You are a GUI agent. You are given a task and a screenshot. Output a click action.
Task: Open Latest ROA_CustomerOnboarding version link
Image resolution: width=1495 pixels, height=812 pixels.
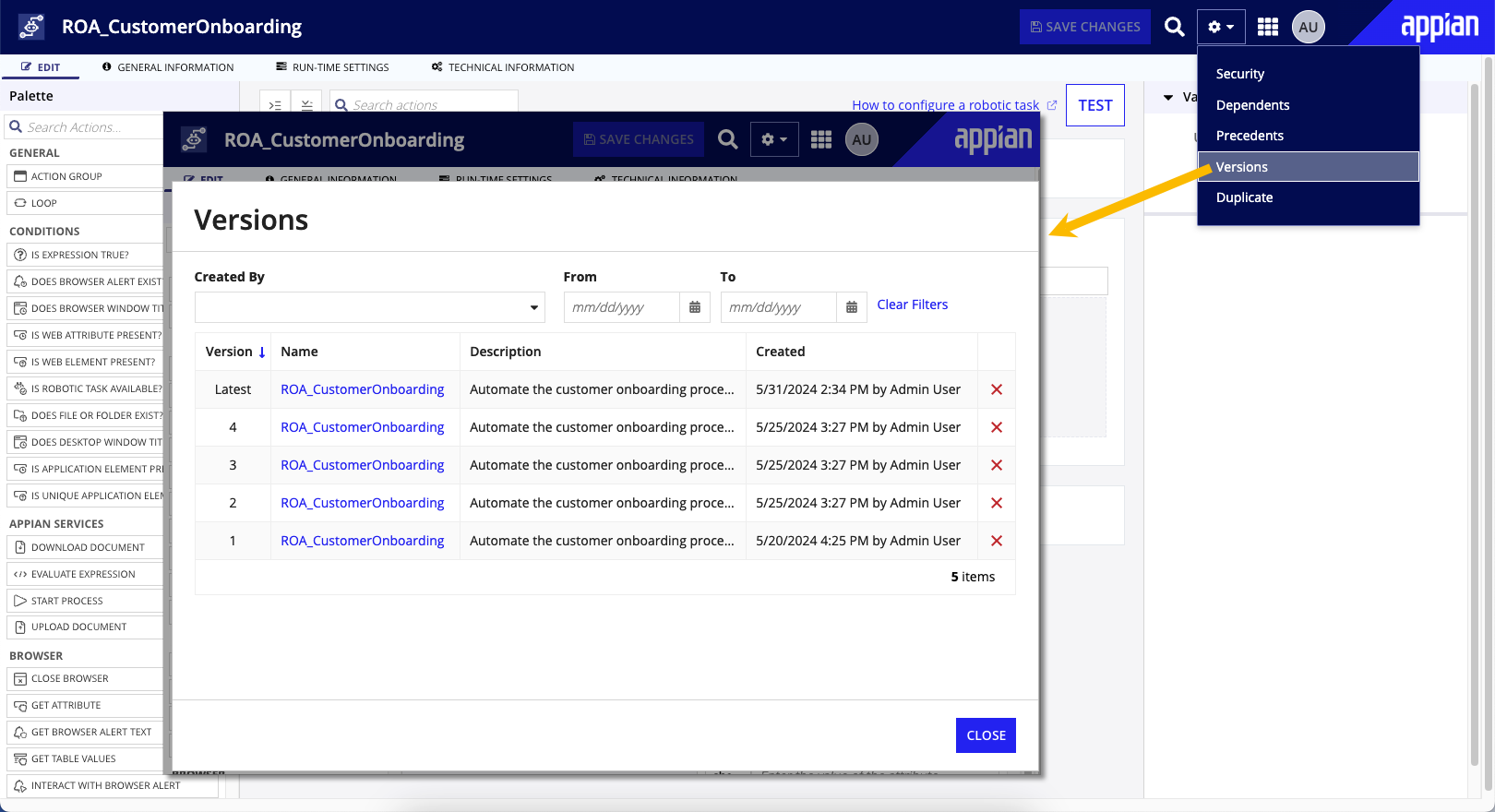pos(363,389)
